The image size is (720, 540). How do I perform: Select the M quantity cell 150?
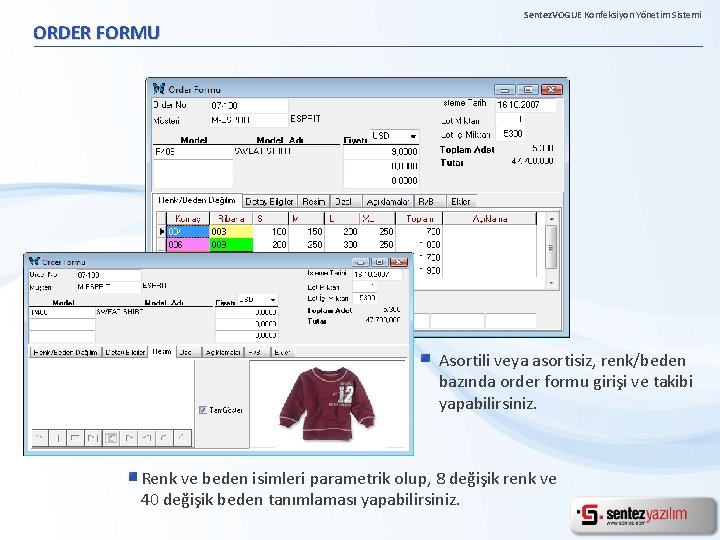pos(306,231)
